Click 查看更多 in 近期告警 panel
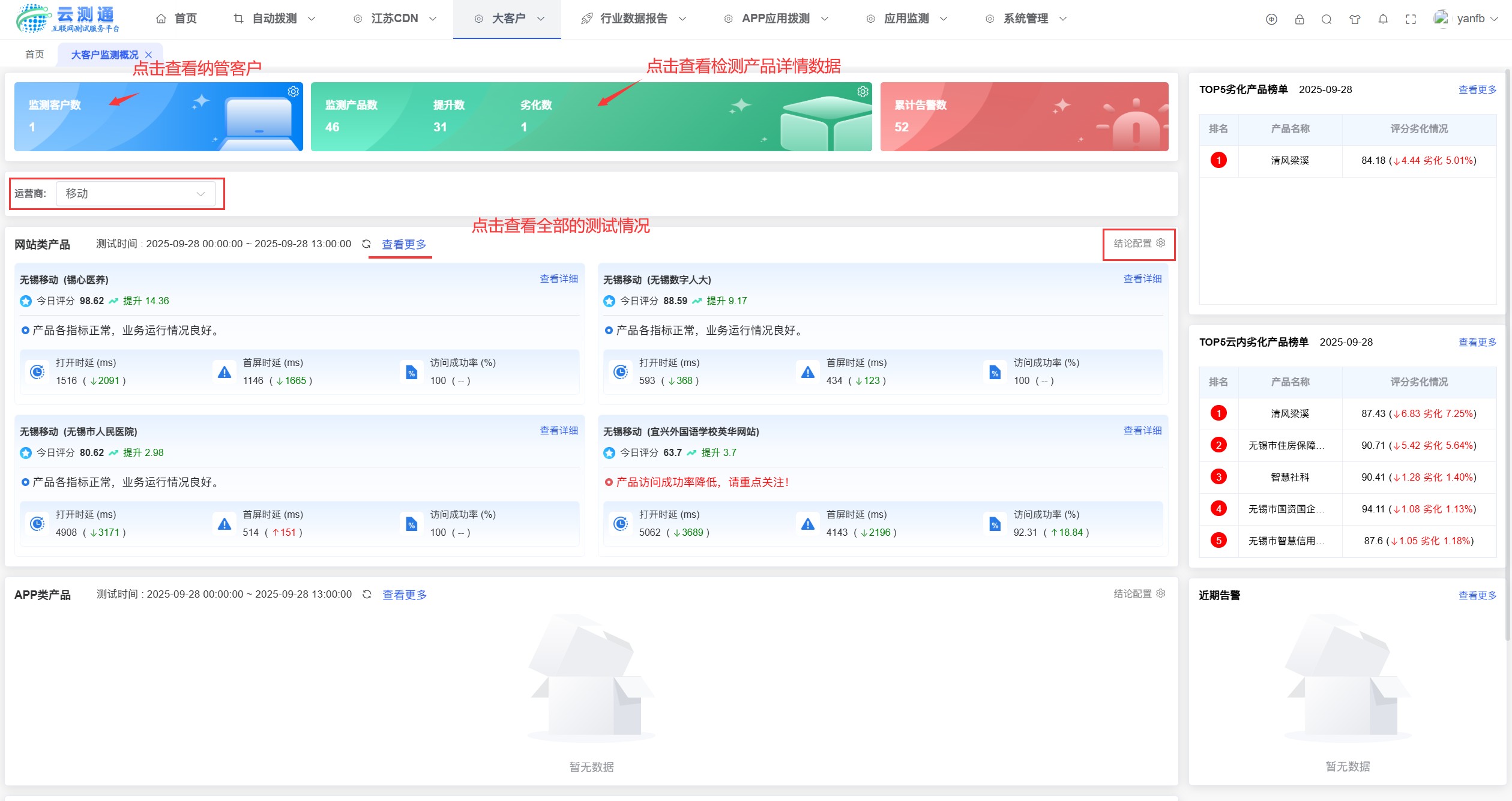Viewport: 1512px width, 801px height. [1477, 595]
